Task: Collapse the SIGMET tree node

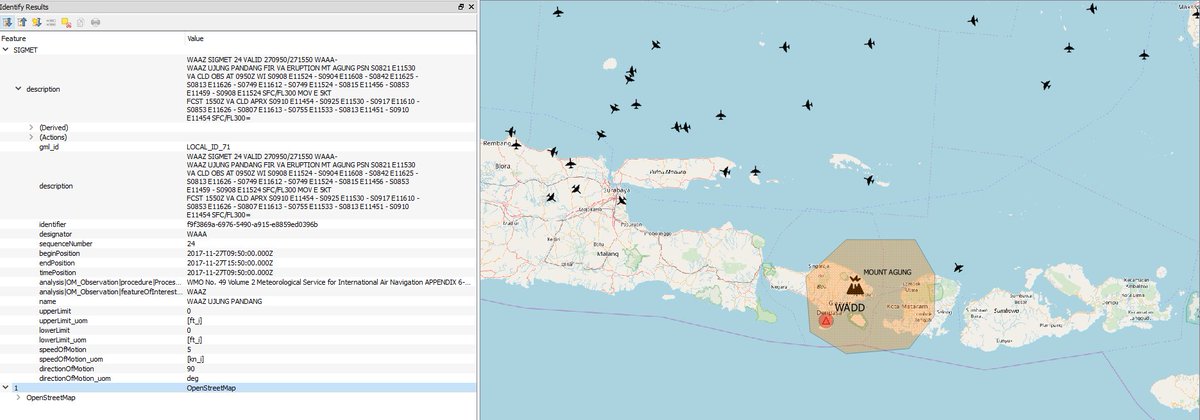Action: pyautogui.click(x=6, y=48)
